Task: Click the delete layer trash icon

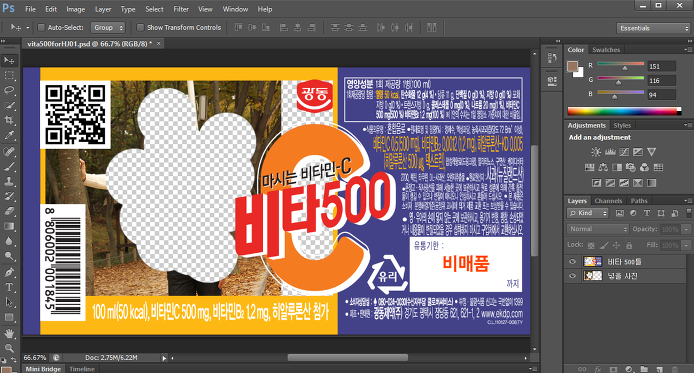Action: 675,369
